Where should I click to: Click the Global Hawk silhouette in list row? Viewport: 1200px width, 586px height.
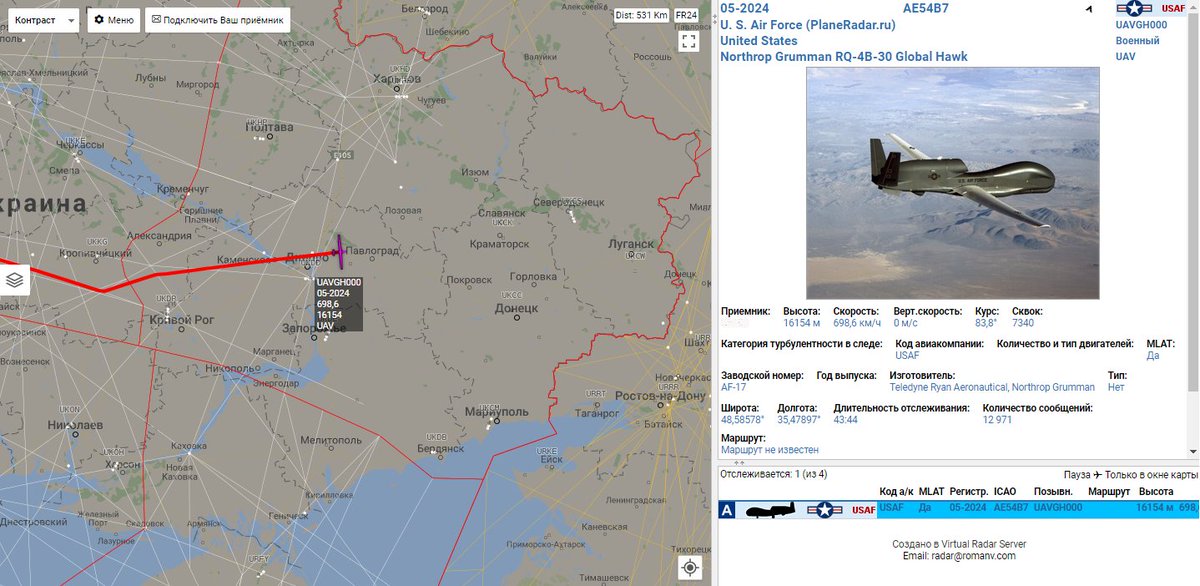(773, 510)
